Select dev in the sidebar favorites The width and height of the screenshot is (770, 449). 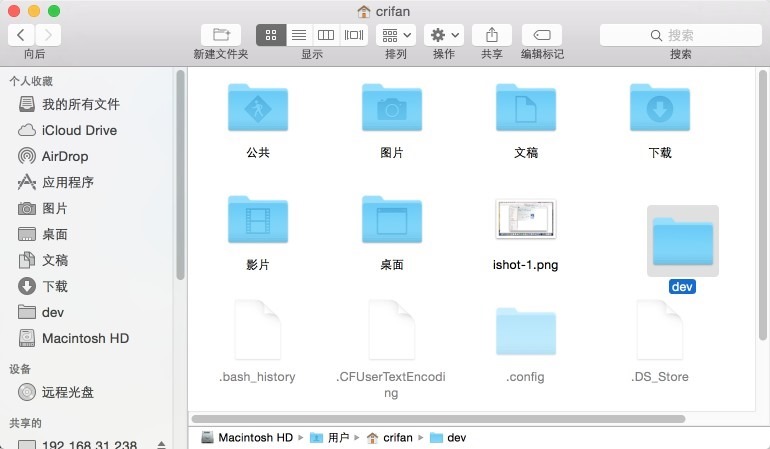pos(86,312)
